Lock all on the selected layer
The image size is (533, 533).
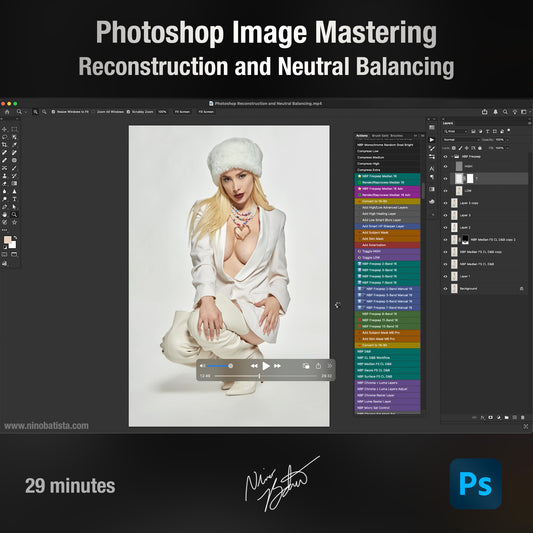(x=480, y=148)
